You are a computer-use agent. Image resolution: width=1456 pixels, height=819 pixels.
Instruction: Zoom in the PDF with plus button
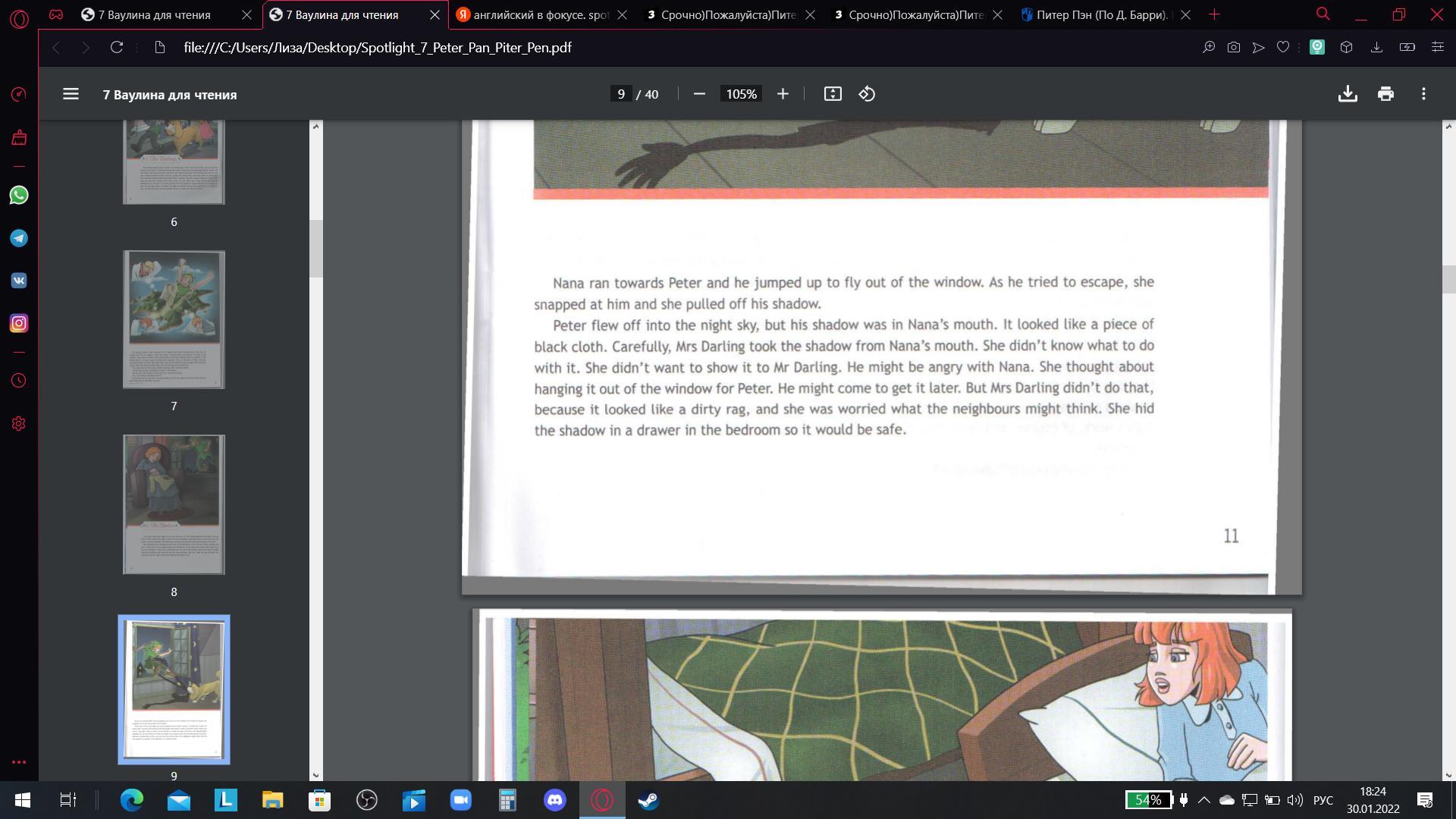(x=783, y=94)
